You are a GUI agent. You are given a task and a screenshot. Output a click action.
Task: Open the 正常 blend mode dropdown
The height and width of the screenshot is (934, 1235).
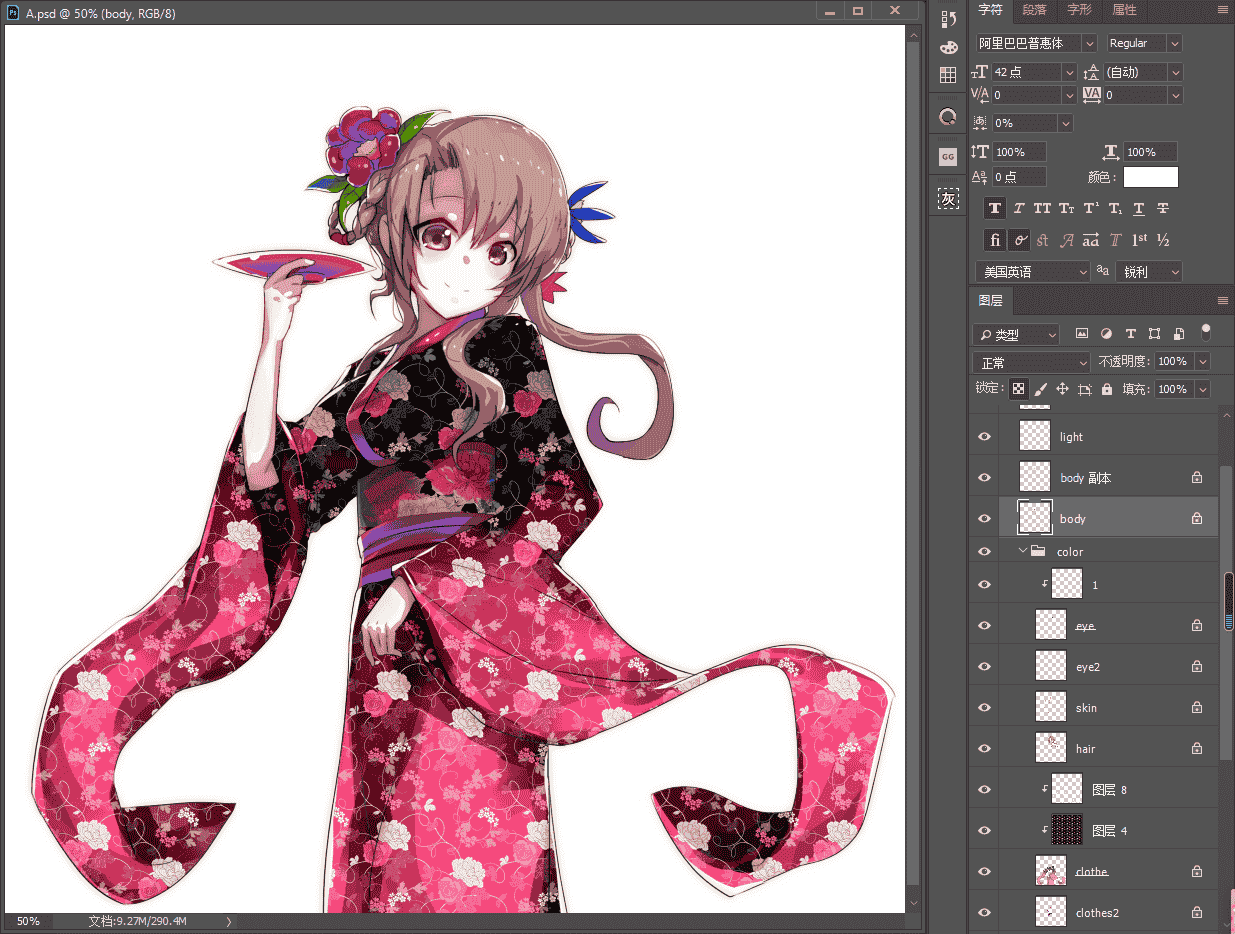point(1031,362)
